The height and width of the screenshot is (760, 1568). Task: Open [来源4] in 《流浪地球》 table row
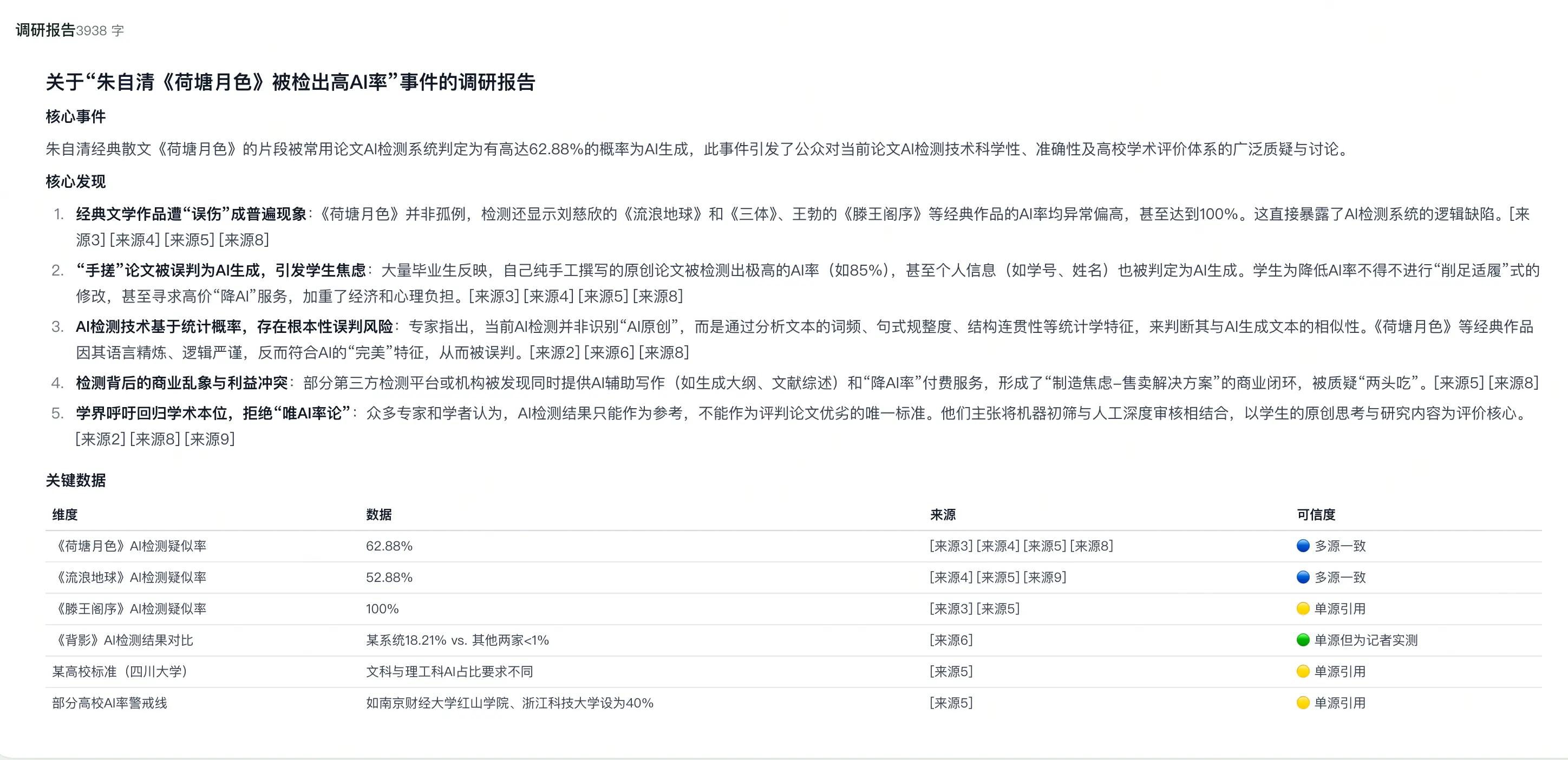pos(951,577)
